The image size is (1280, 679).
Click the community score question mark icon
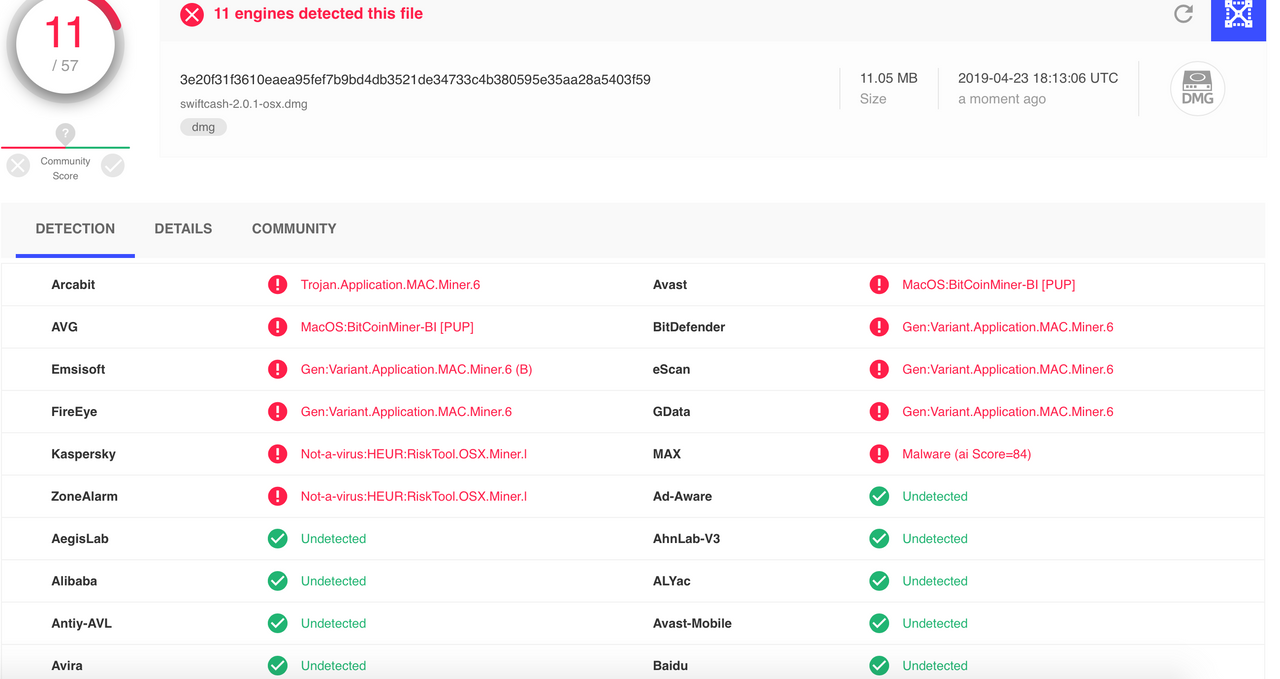pos(65,133)
